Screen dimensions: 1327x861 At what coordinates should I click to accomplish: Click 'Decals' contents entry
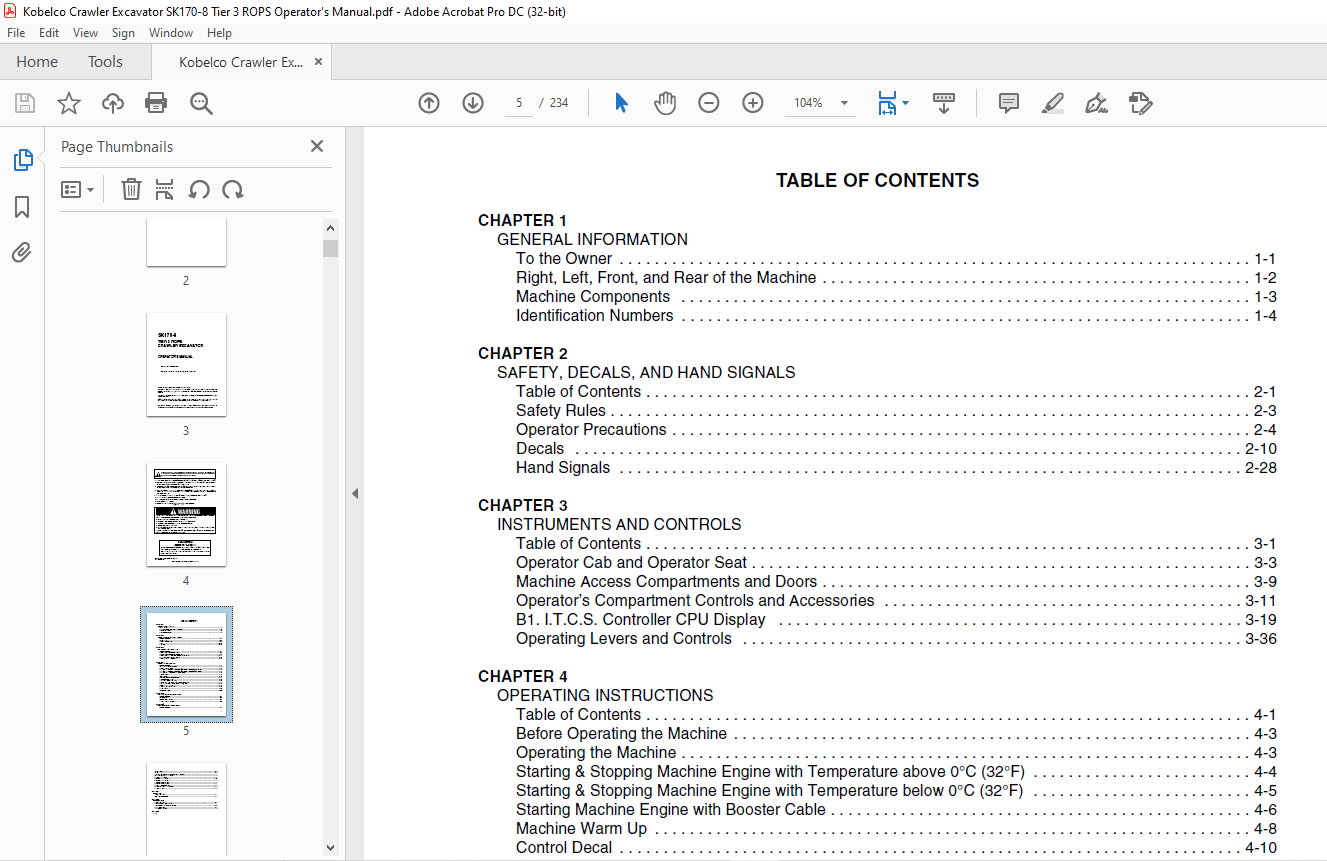pyautogui.click(x=540, y=449)
